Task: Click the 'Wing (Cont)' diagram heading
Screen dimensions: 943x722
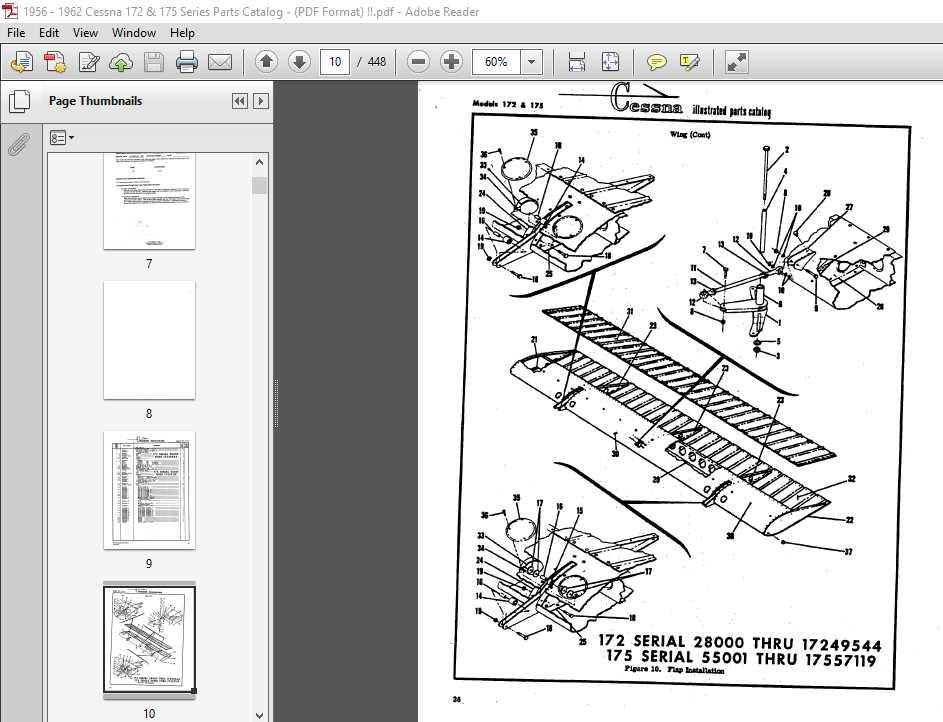Action: 690,135
